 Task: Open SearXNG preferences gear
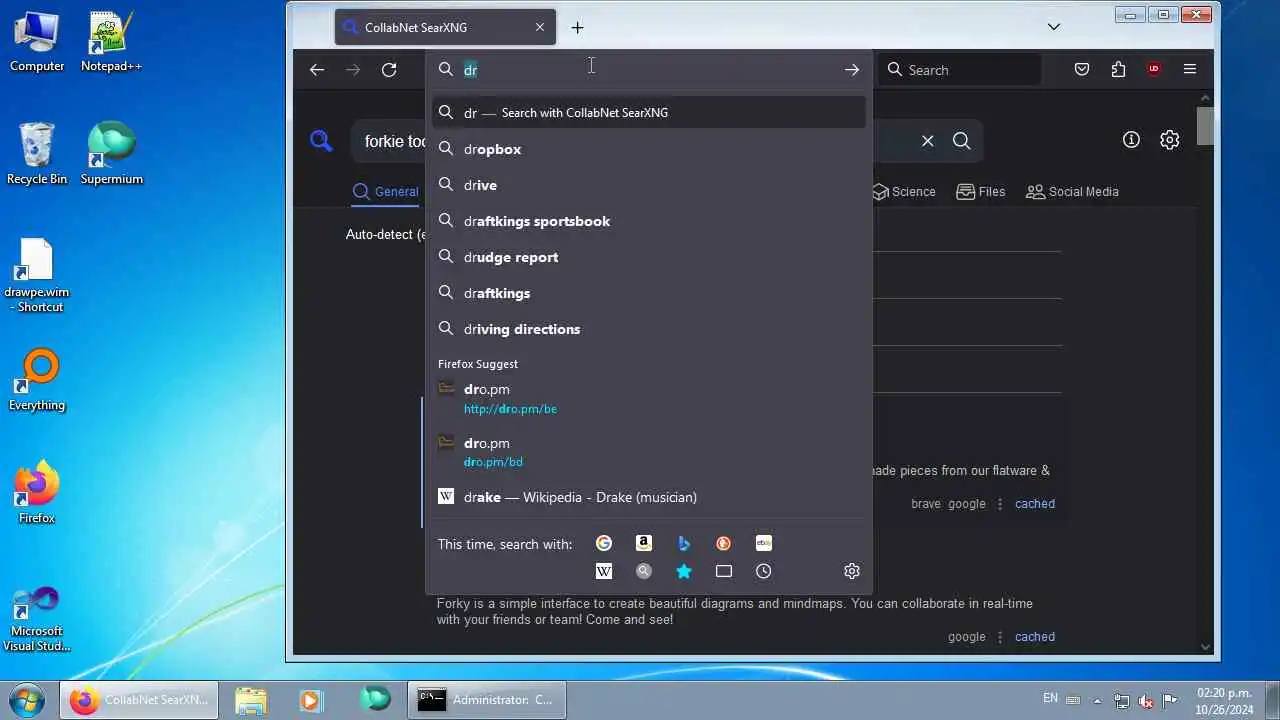click(1170, 140)
